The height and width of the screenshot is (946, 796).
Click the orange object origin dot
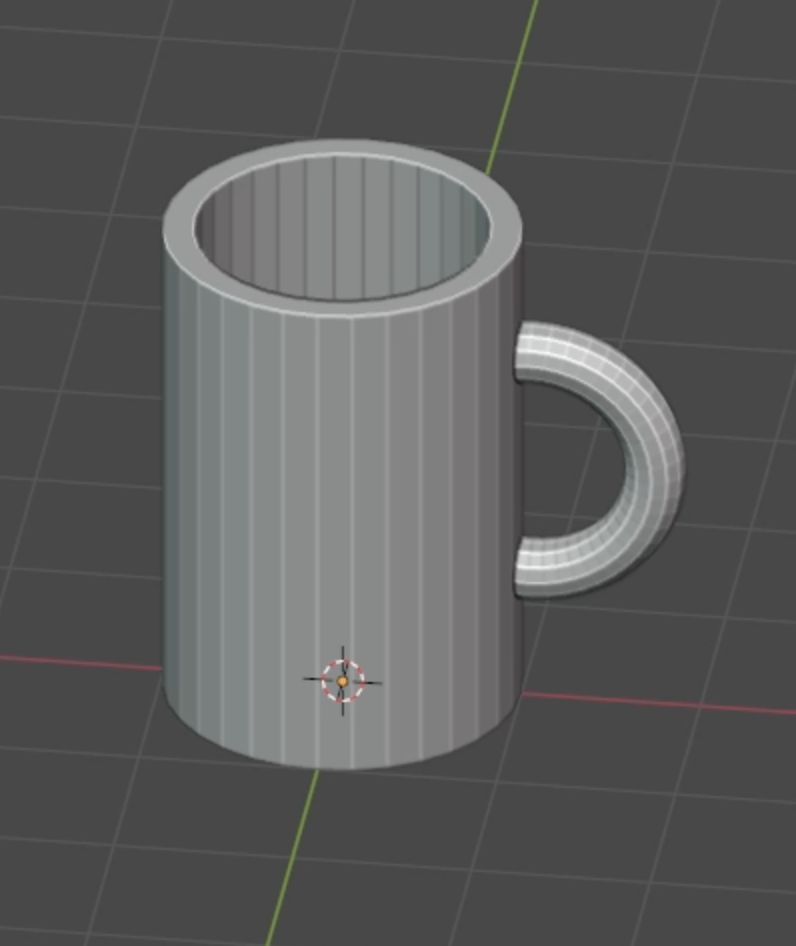342,681
